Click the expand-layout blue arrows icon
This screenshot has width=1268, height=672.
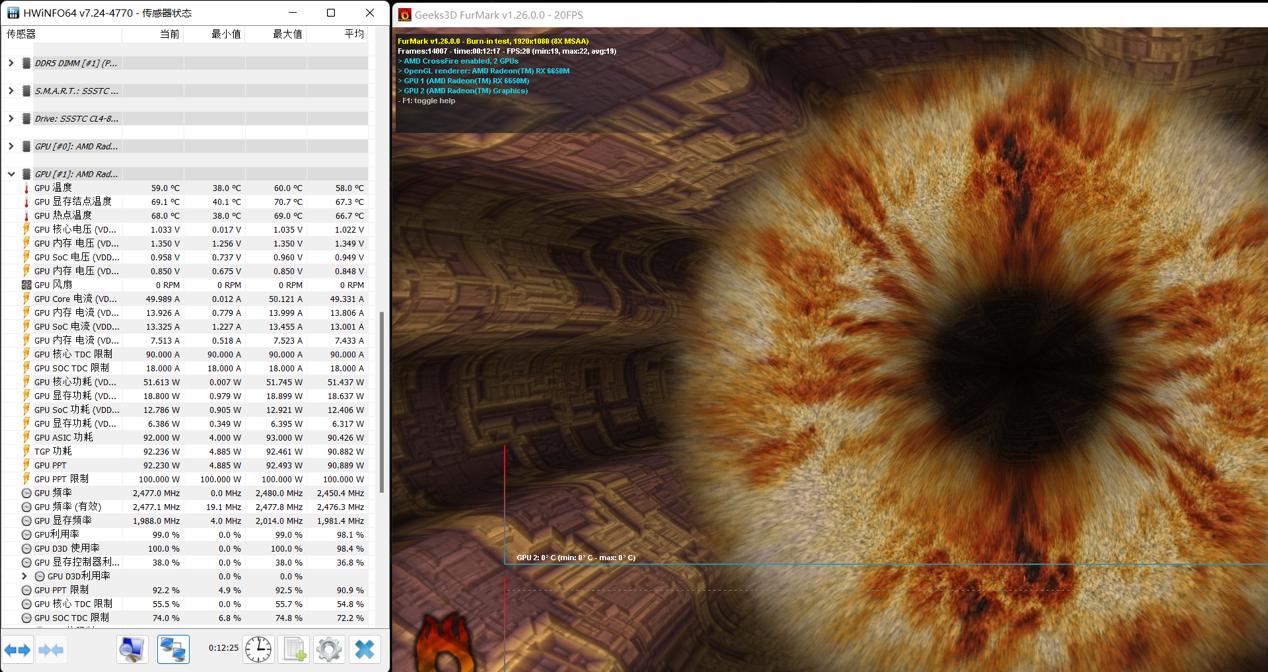18,650
